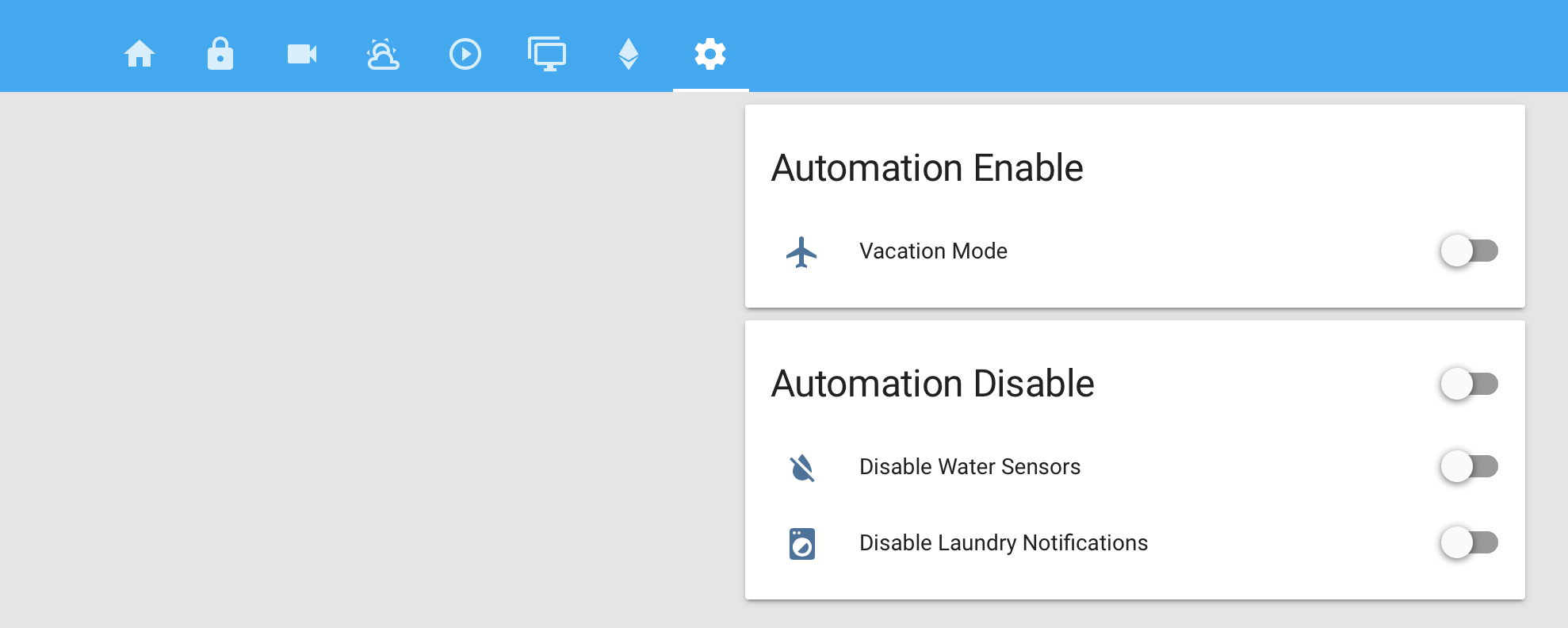Open the lock security tab
1568x628 pixels.
[x=220, y=54]
